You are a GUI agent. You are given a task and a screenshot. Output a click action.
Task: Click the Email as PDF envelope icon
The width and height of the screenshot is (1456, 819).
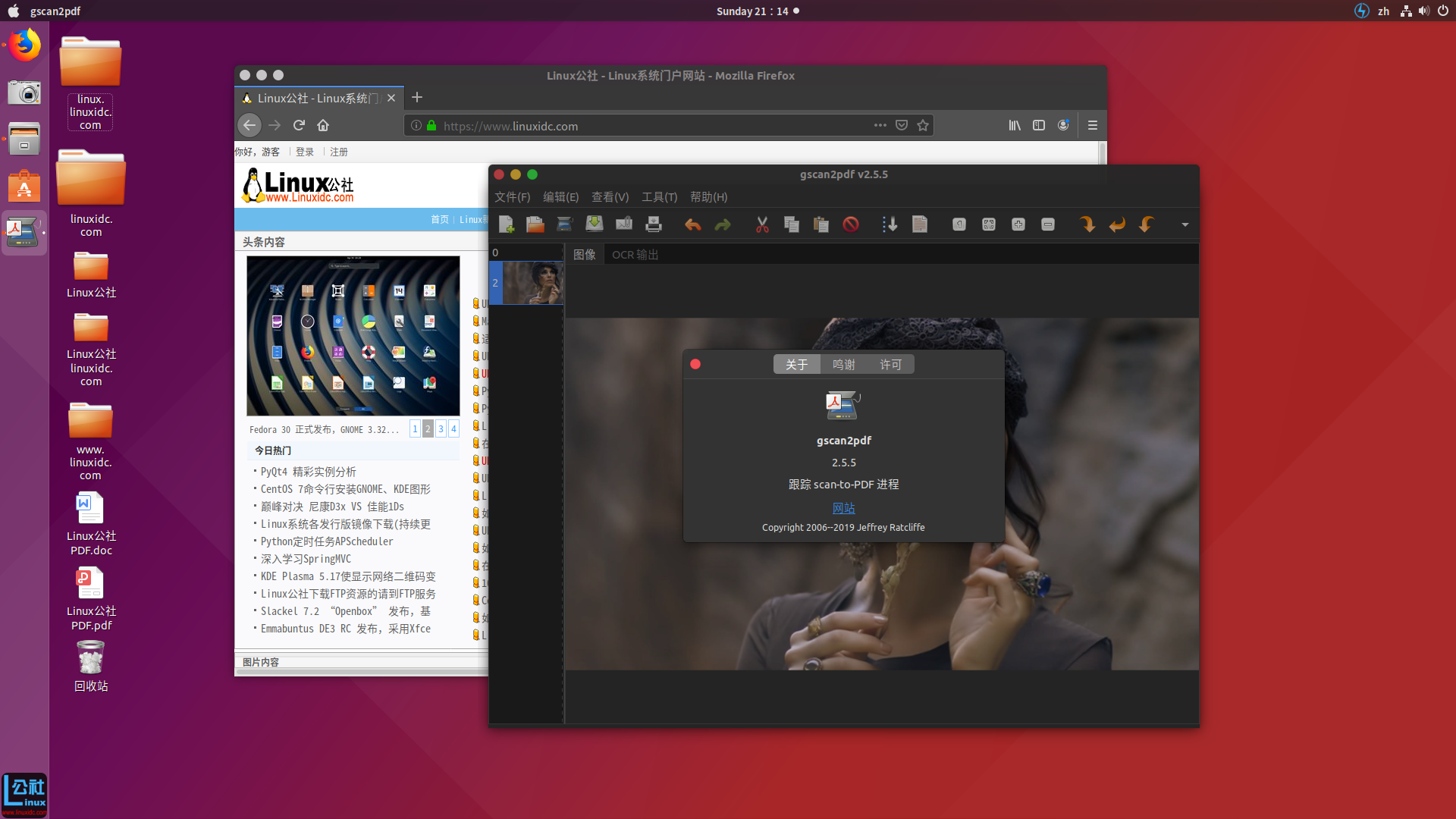[624, 224]
